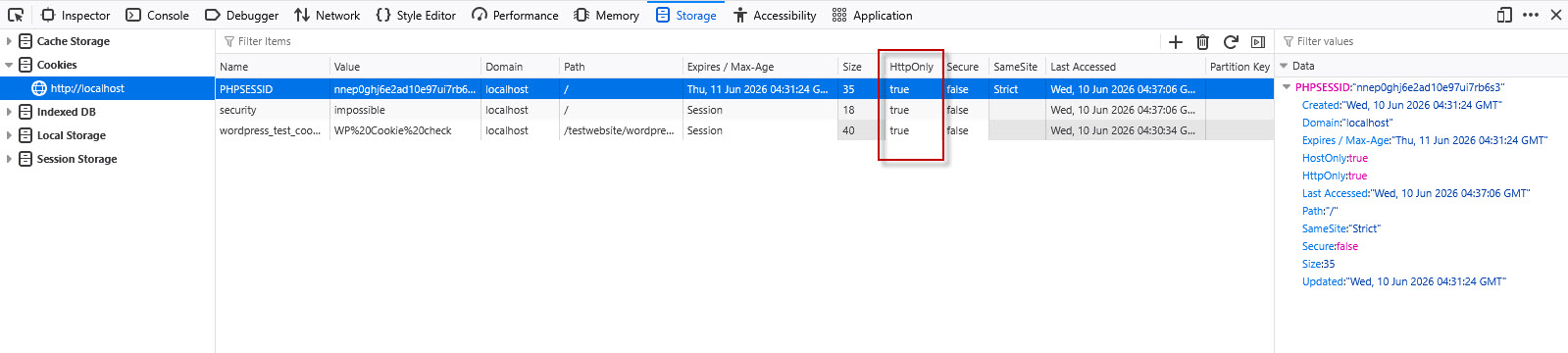Sort by the Value column header
Viewport: 1568px width, 353px height.
(405, 67)
